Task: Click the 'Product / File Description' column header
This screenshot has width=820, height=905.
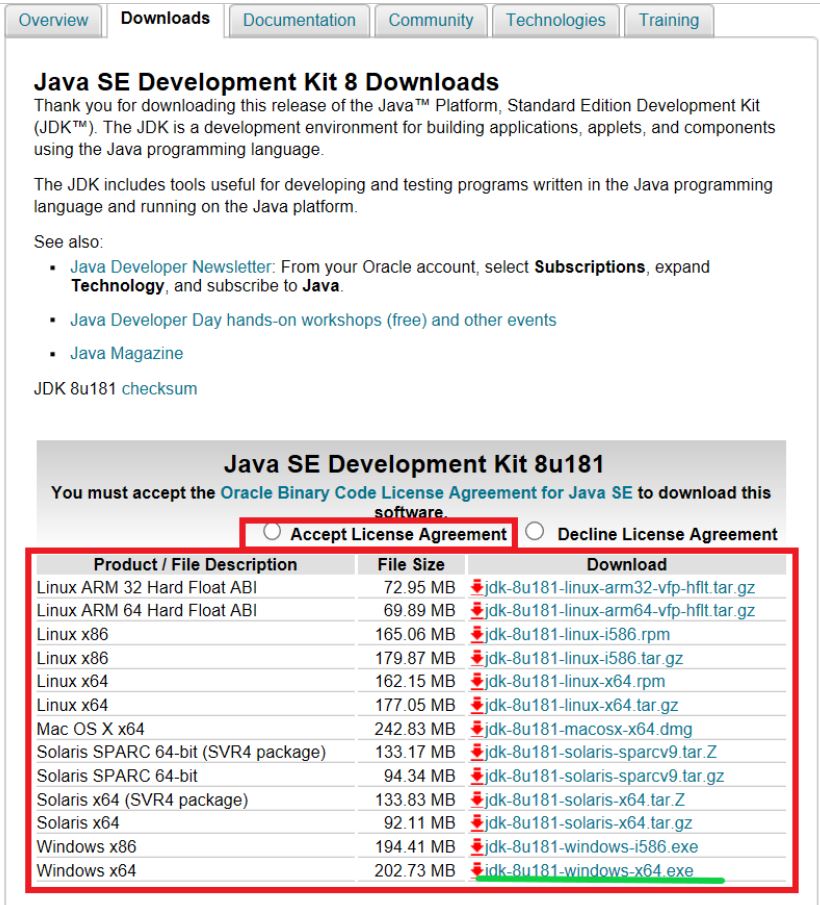Action: (196, 564)
